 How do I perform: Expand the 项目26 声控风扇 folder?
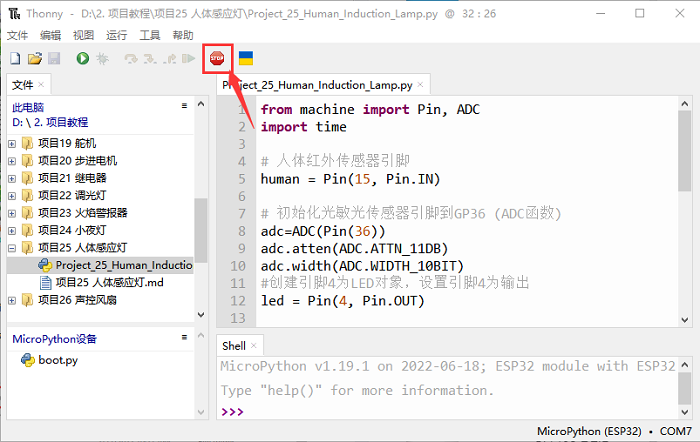pyautogui.click(x=12, y=300)
